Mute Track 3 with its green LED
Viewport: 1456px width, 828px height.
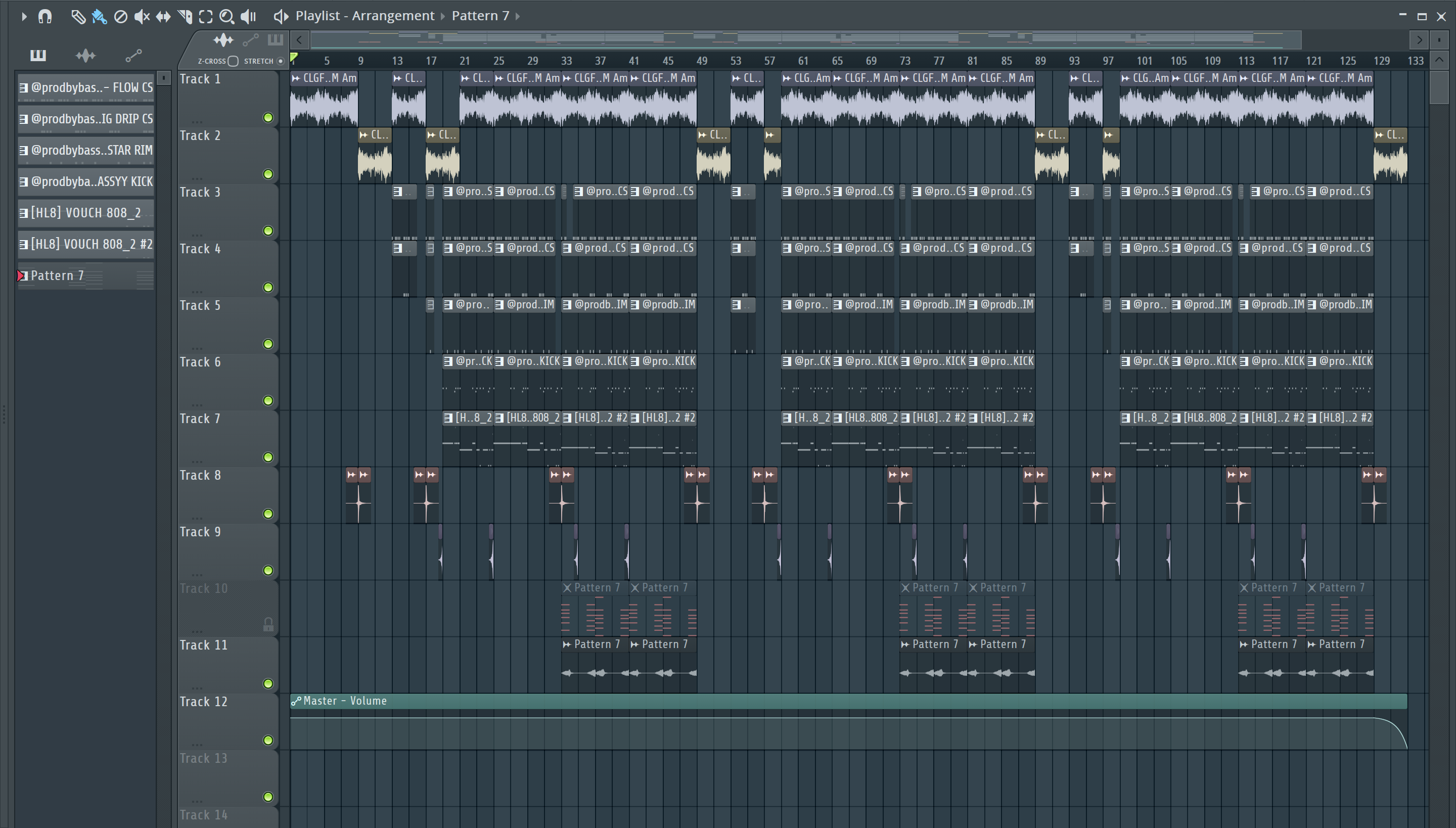268,231
